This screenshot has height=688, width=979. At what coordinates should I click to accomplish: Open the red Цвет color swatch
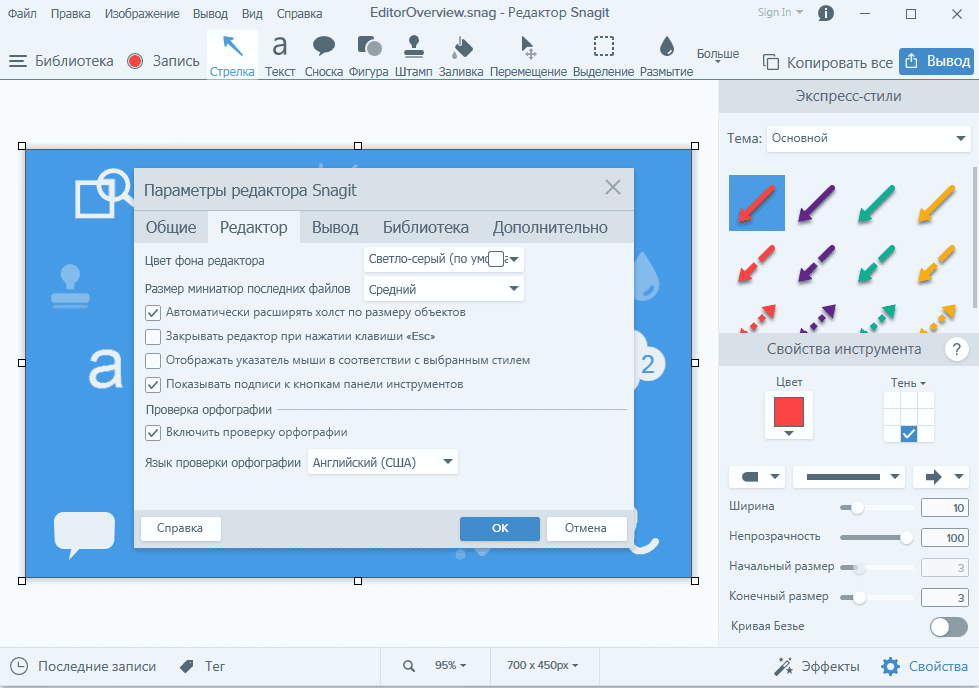click(x=789, y=415)
